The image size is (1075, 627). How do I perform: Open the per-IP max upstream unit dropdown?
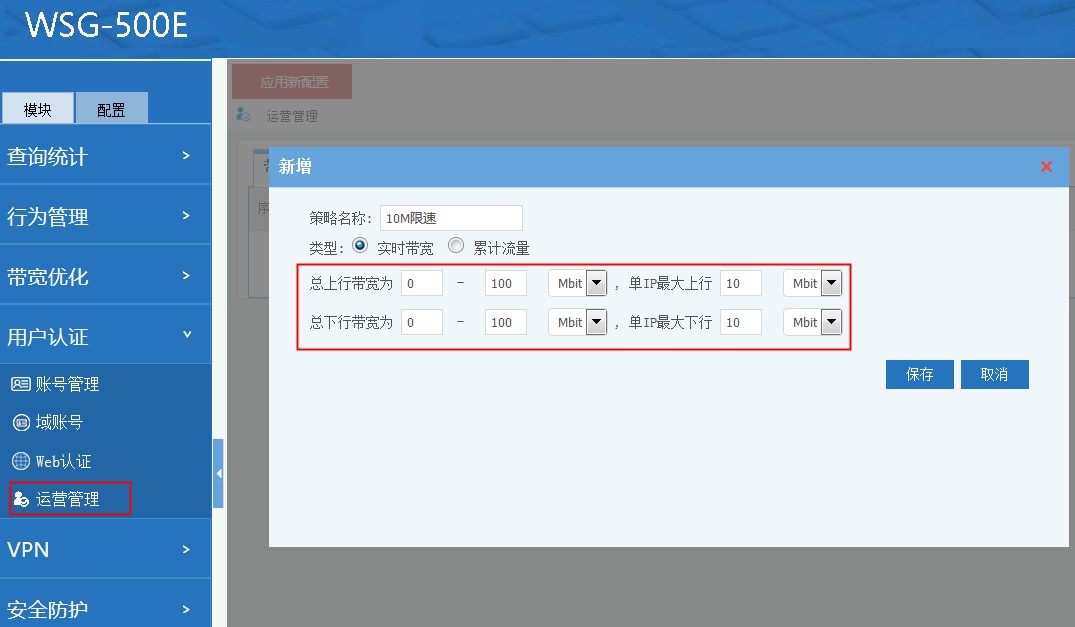(831, 284)
